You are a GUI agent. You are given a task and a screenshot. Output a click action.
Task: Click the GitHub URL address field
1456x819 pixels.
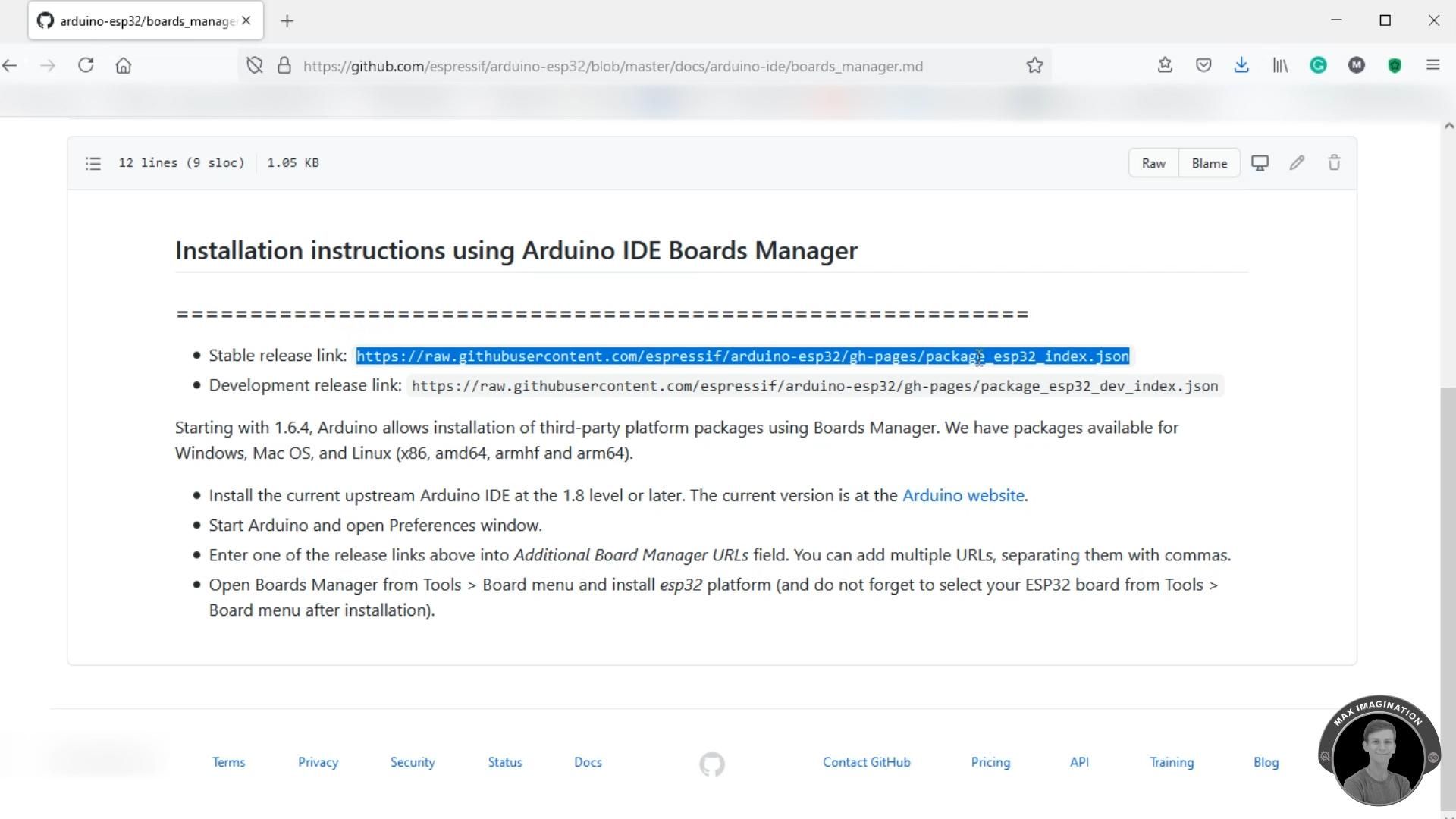tap(613, 66)
